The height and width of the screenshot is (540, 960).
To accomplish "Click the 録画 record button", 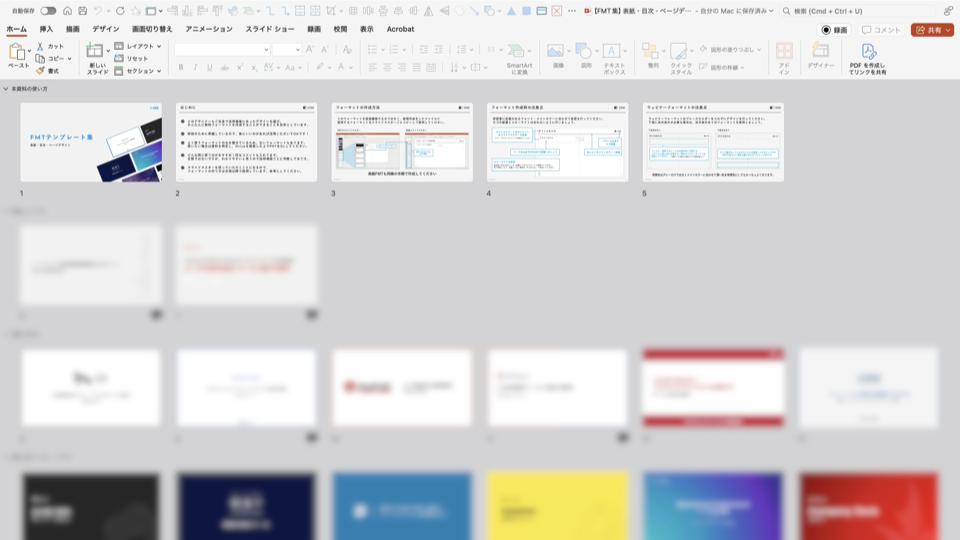I will point(834,30).
